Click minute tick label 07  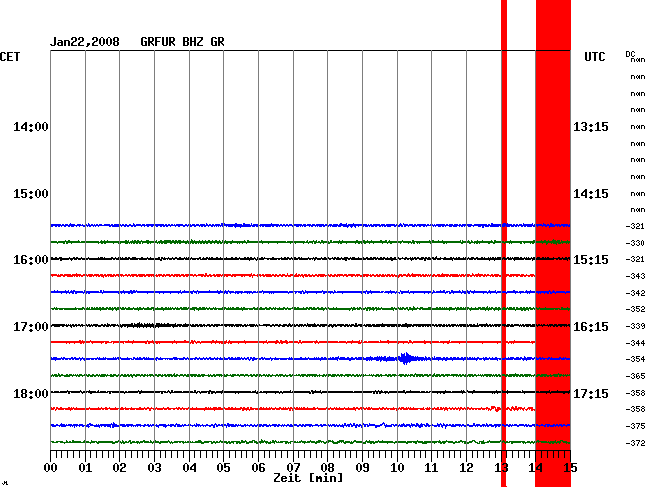click(293, 468)
